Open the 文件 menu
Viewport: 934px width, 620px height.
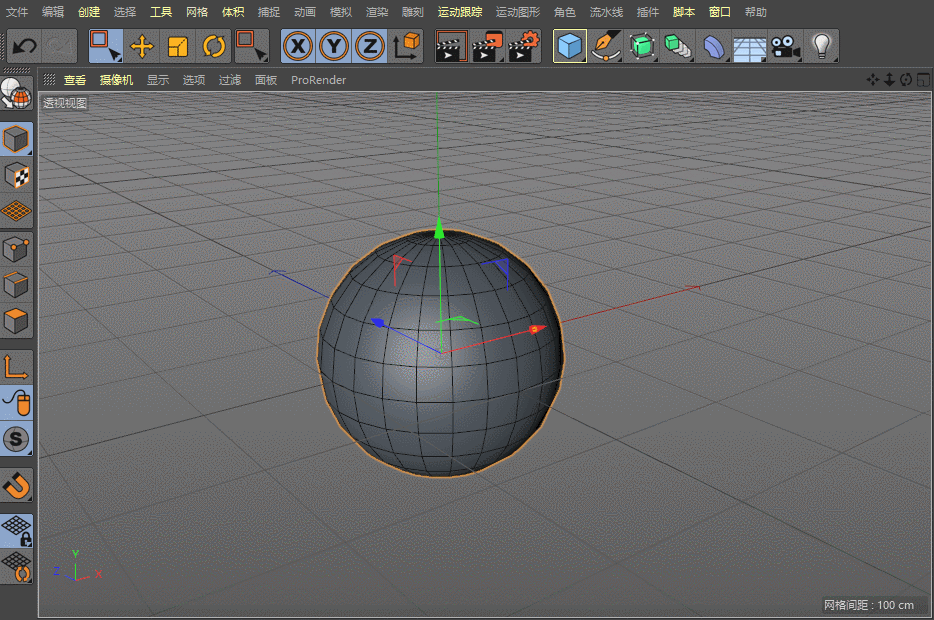point(17,12)
